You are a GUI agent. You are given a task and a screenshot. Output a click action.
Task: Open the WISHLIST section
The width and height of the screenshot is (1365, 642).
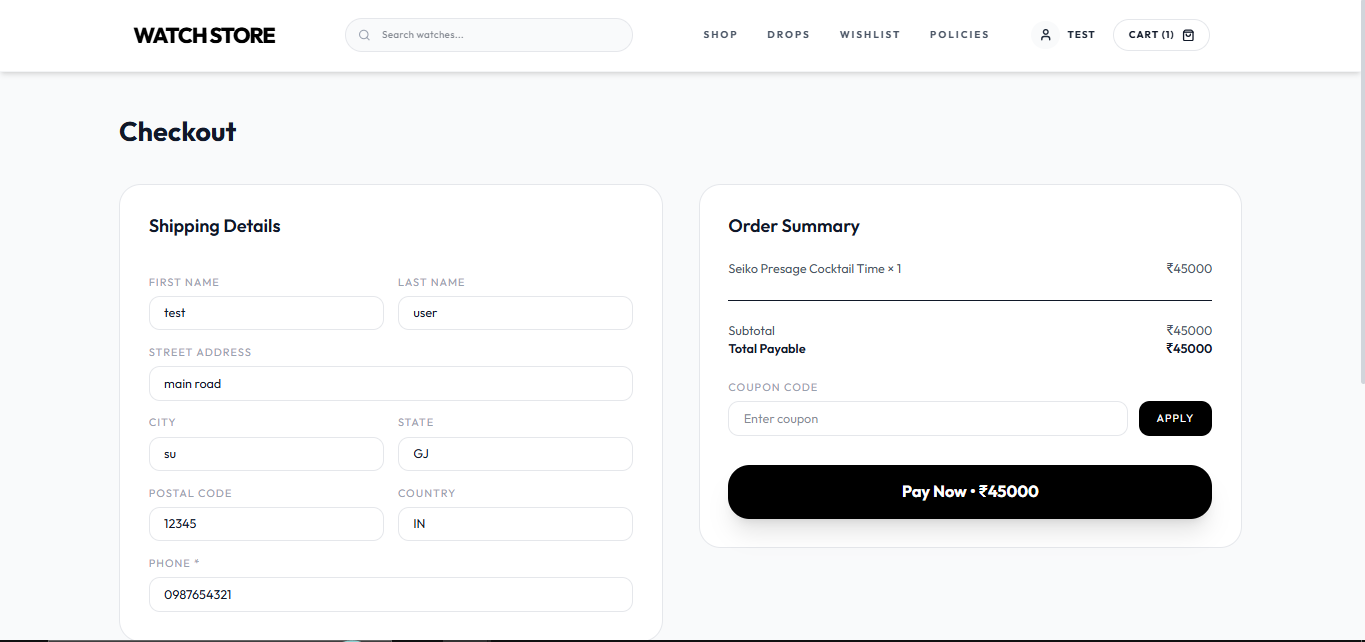[869, 34]
